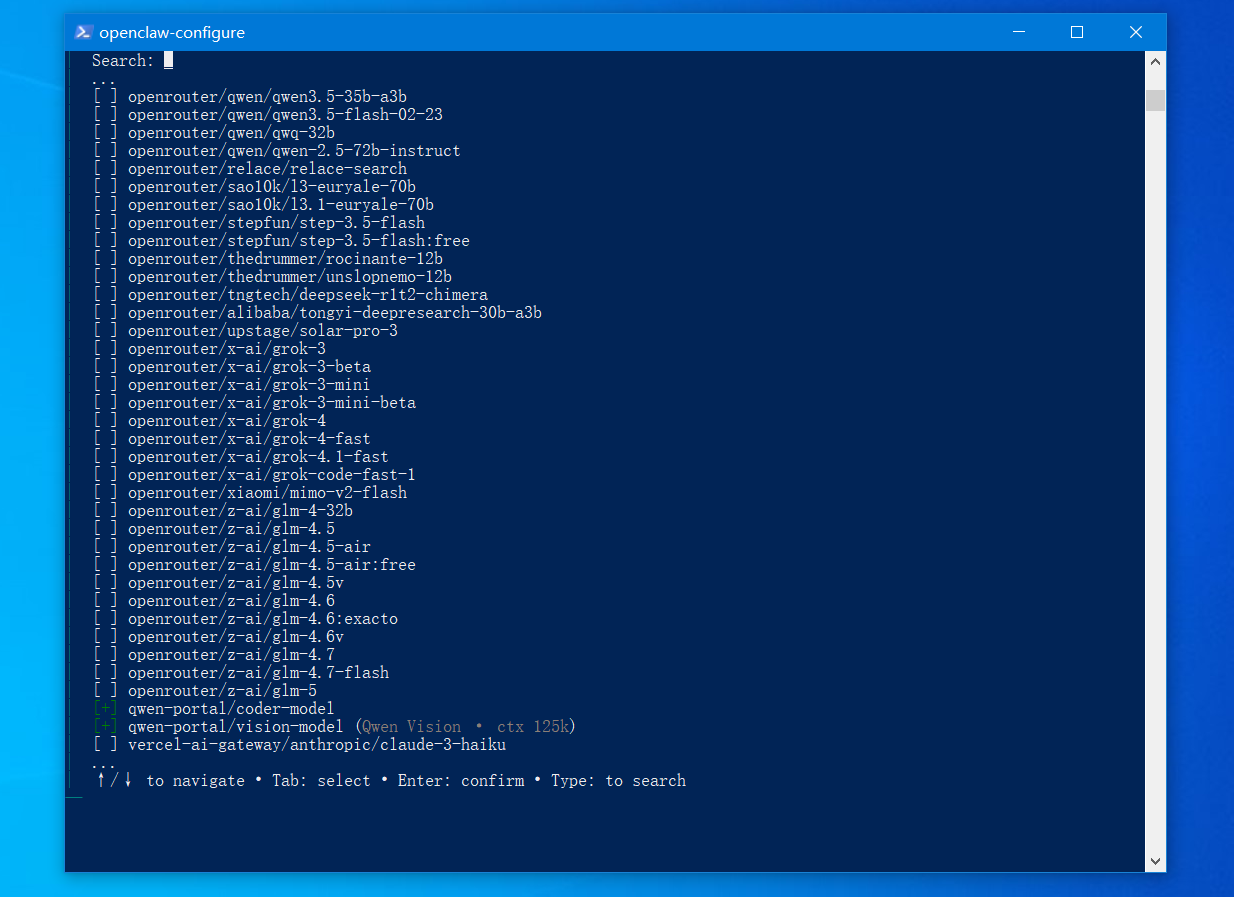This screenshot has width=1234, height=897.
Task: Uncheck the qwen-portal/vision-model checkbox
Action: (105, 727)
